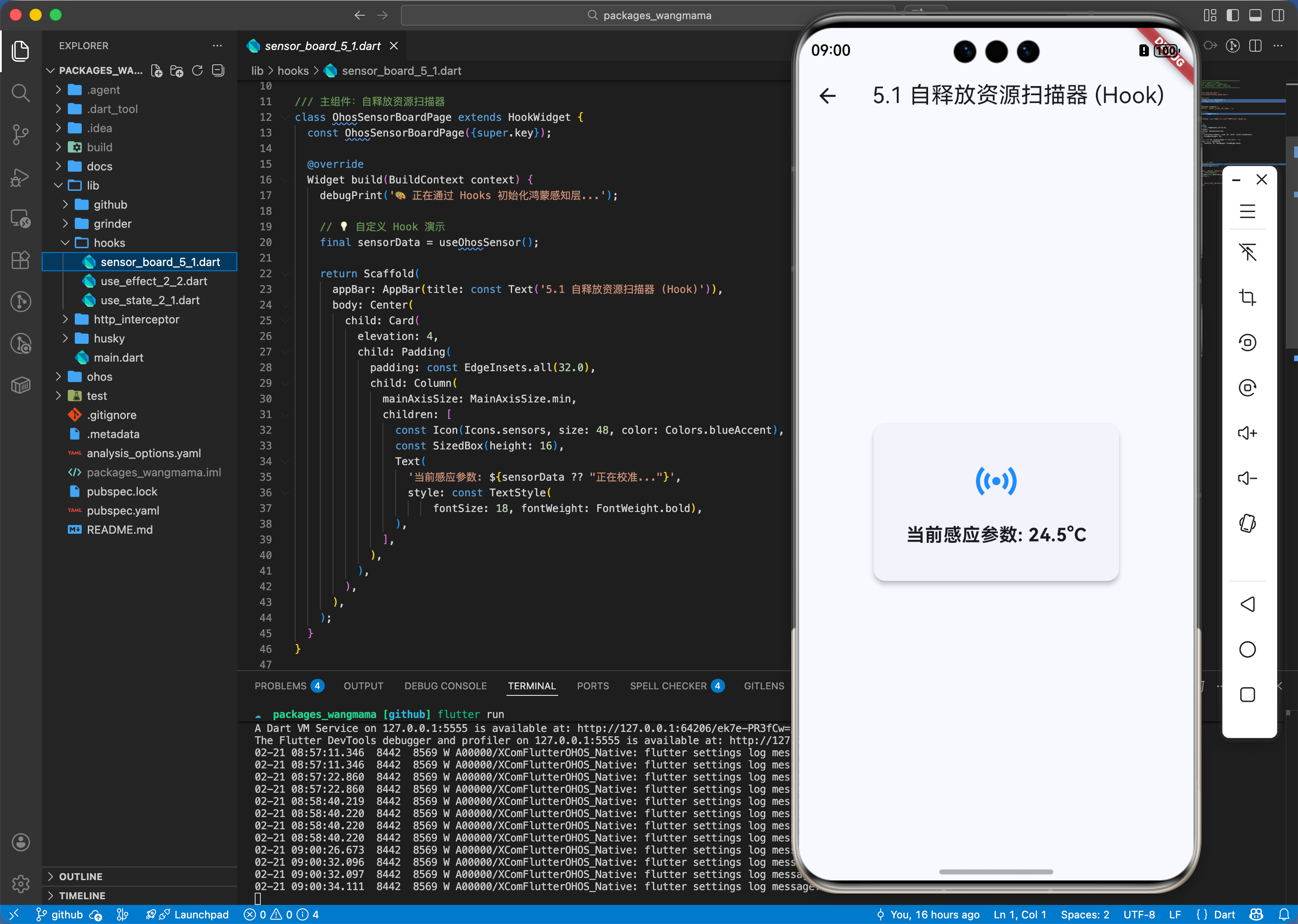This screenshot has width=1298, height=924.
Task: Toggle the primary side bar layout button
Action: 1232,15
